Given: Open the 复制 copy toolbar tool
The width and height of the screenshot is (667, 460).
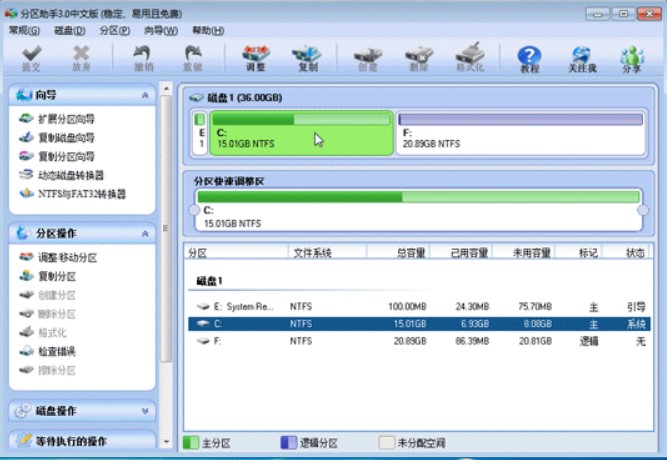Looking at the screenshot, I should pyautogui.click(x=307, y=58).
